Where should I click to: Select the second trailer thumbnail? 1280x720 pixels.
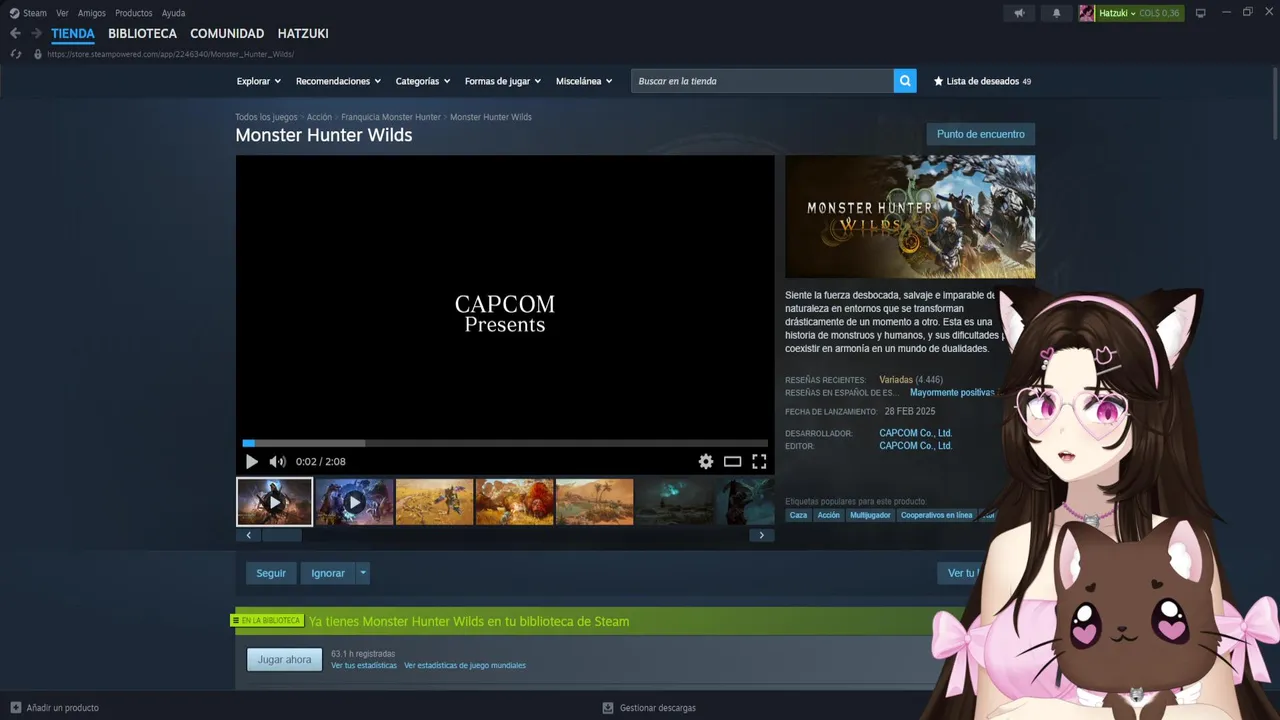tap(354, 501)
